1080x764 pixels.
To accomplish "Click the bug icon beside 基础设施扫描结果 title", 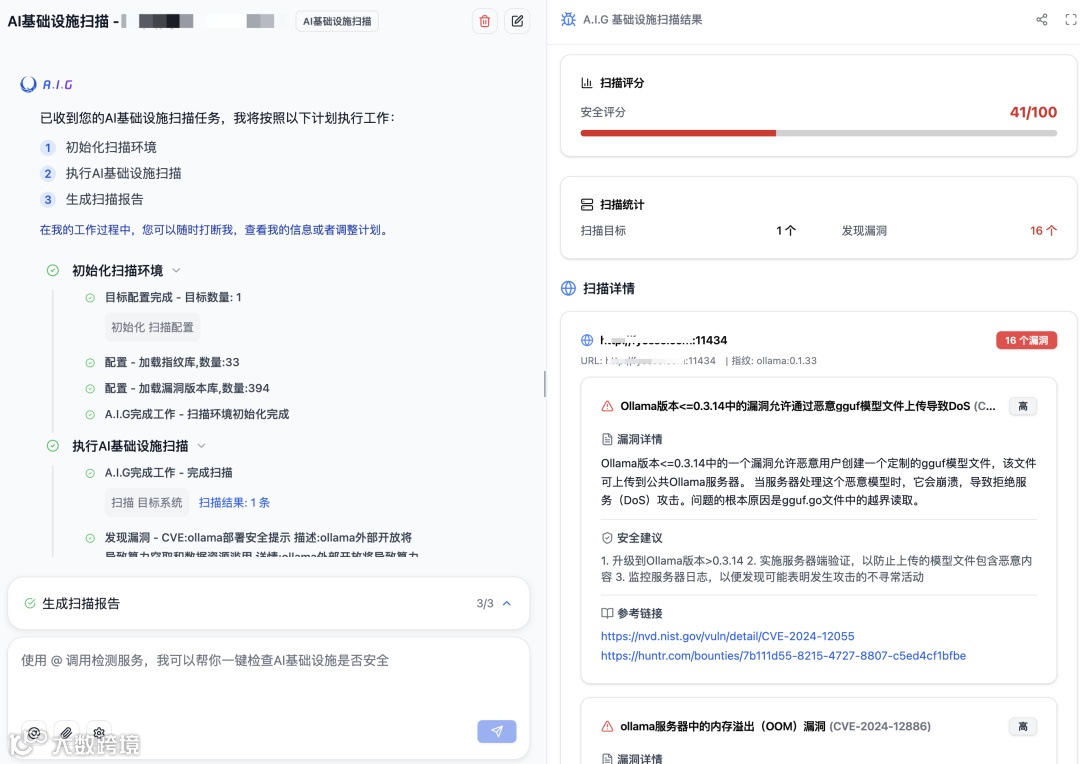I will pyautogui.click(x=568, y=19).
